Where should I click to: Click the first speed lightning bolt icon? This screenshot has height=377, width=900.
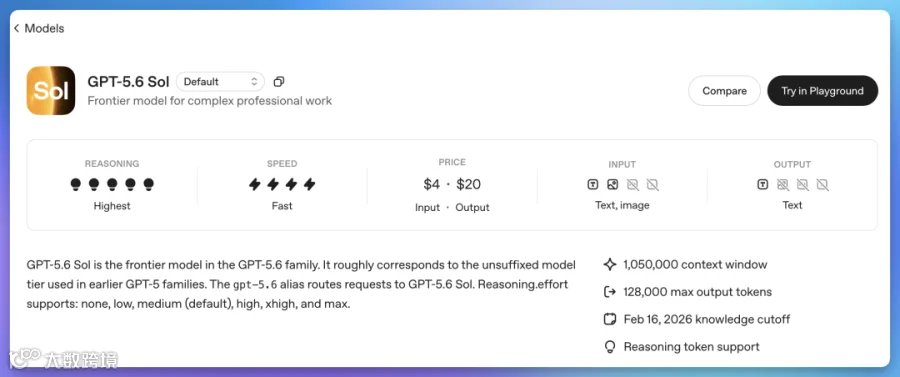pos(254,184)
